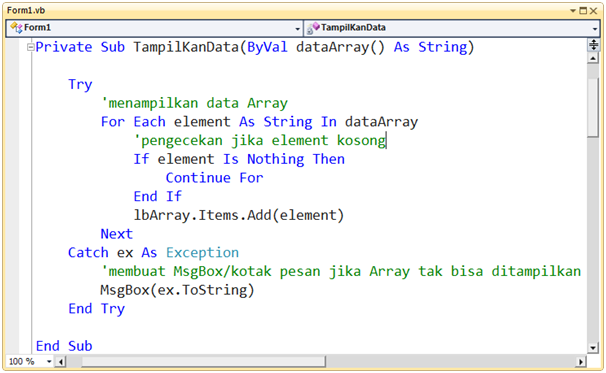Click the horizontal scrollbar left arrow
606x373 pixels.
[61, 362]
